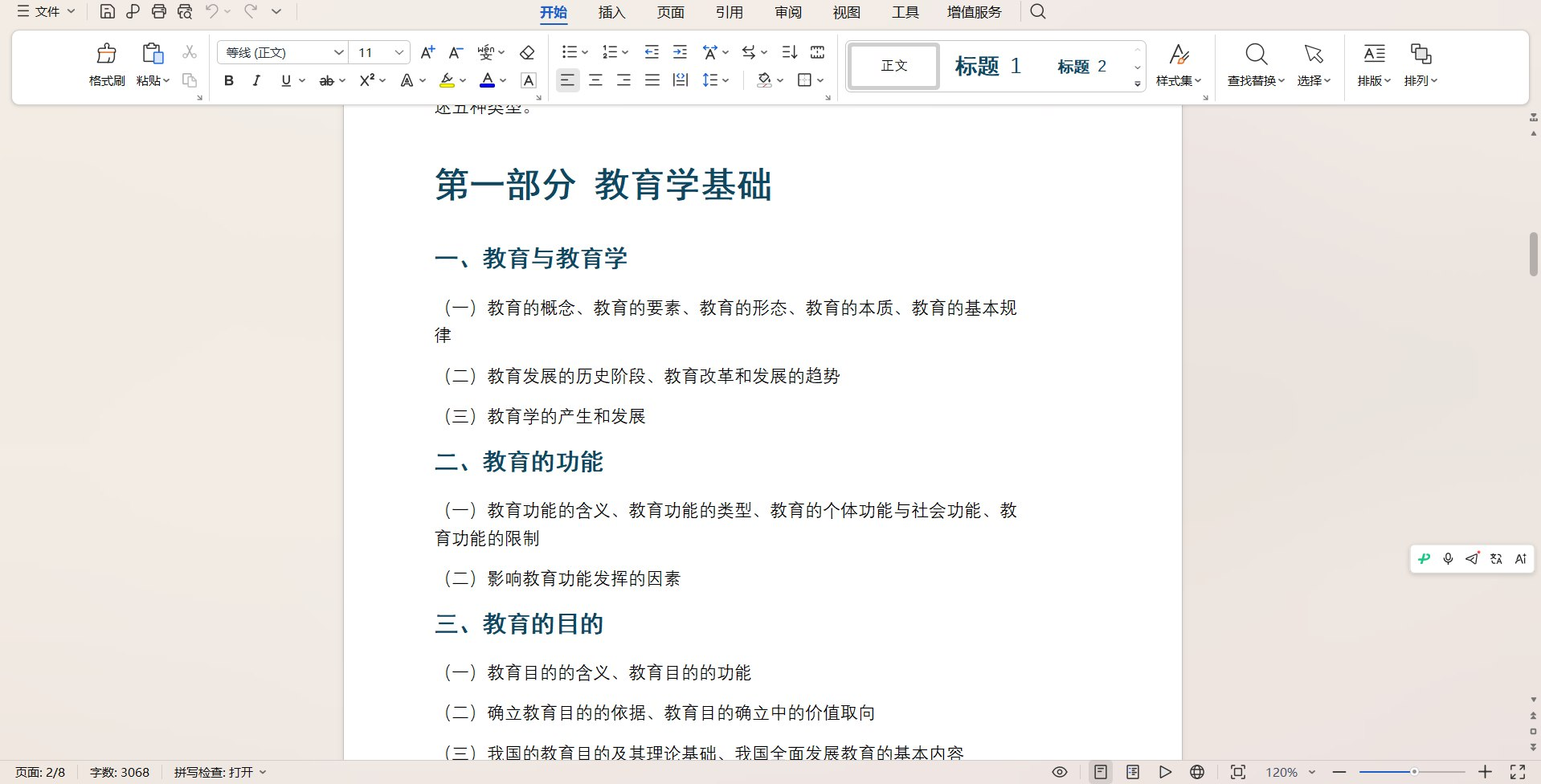The width and height of the screenshot is (1541, 784).
Task: Click the page indicator 页面: 2/8
Action: click(40, 772)
